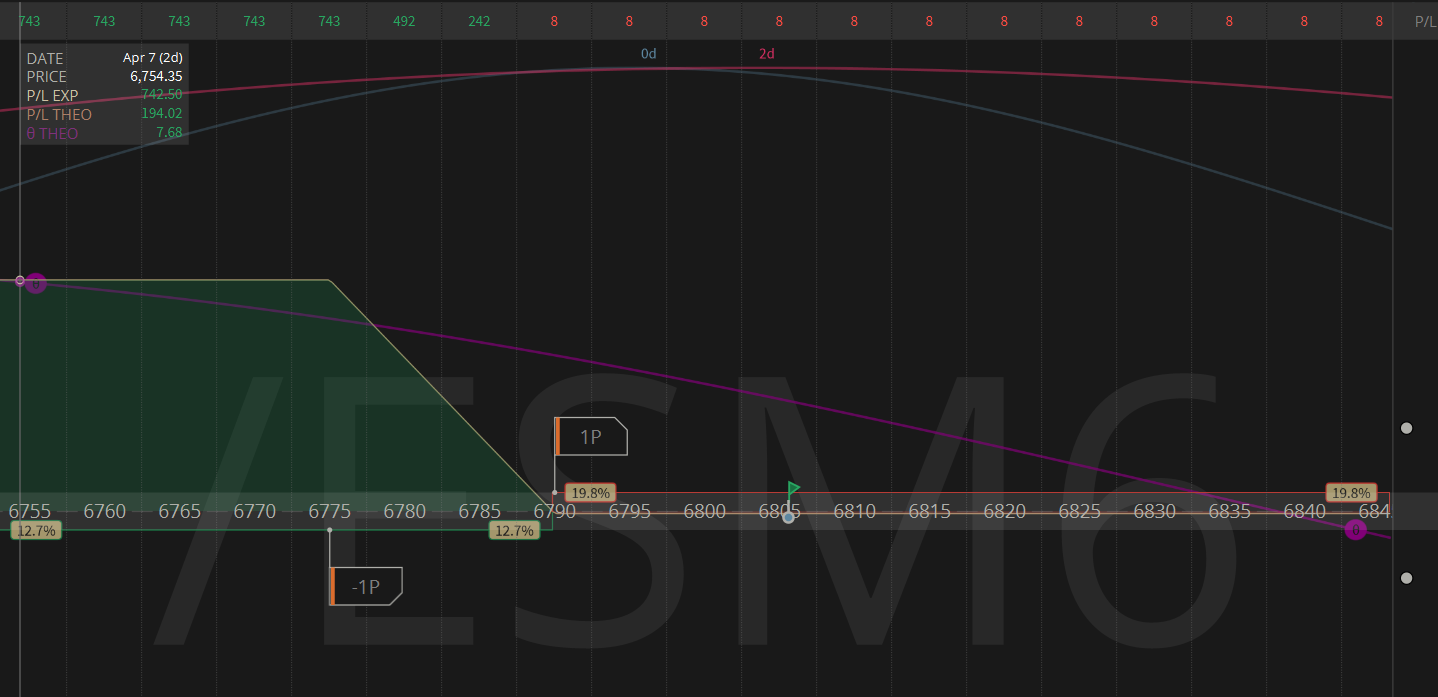Click the current price circle near 6805
The image size is (1438, 697).
pyautogui.click(x=789, y=517)
